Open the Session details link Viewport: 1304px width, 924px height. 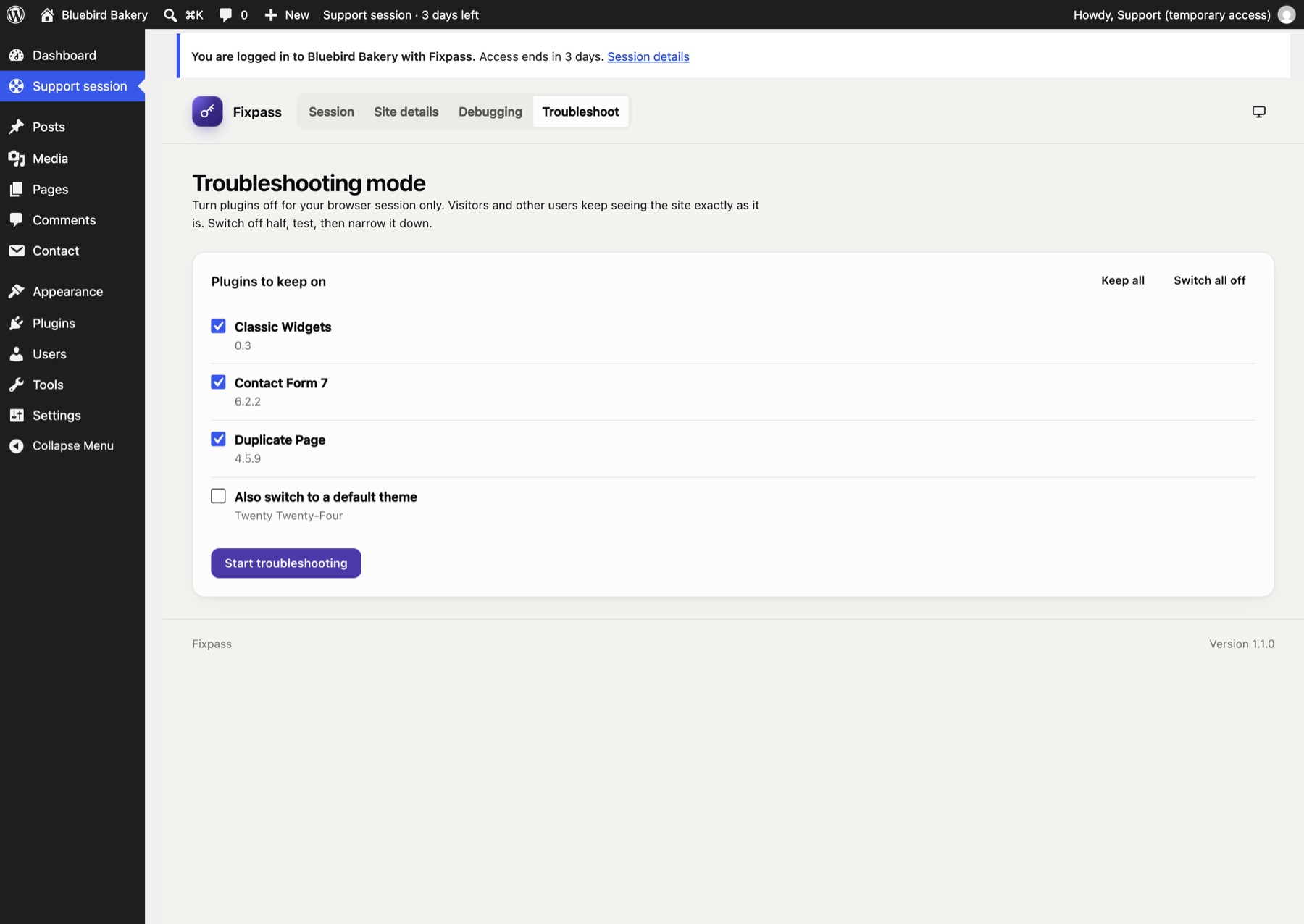click(648, 56)
